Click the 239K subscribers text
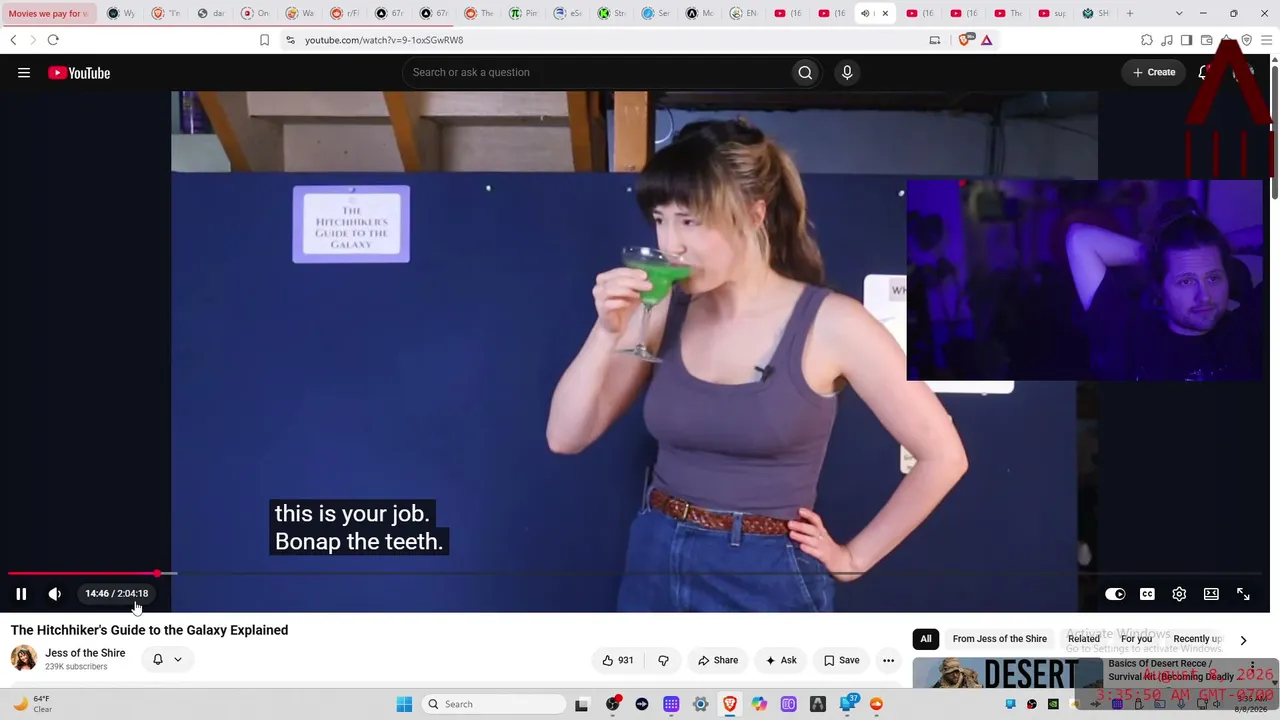Screen dimensions: 1280x720 pos(76,667)
